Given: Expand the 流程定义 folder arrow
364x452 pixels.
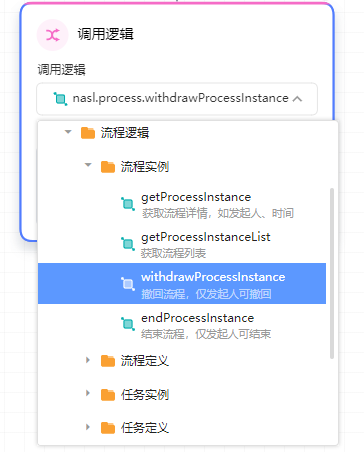Looking at the screenshot, I should coord(88,360).
